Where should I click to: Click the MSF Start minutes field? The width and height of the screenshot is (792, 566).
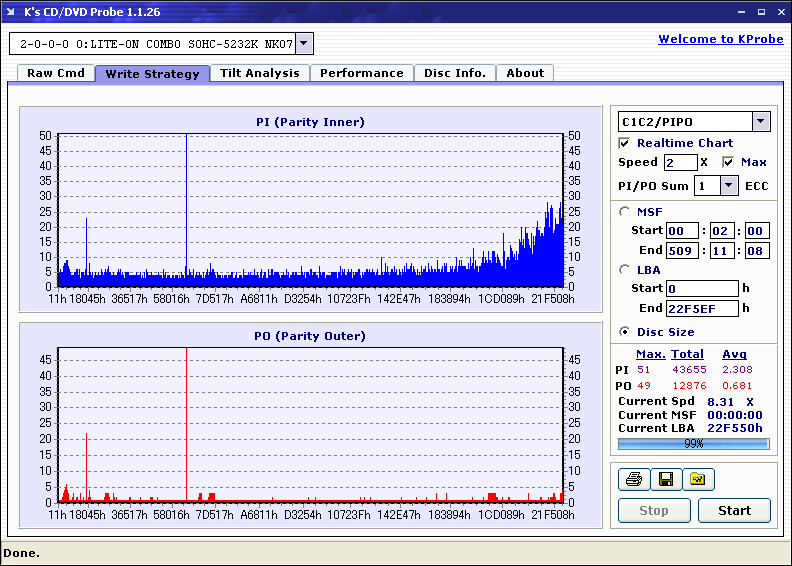(682, 231)
